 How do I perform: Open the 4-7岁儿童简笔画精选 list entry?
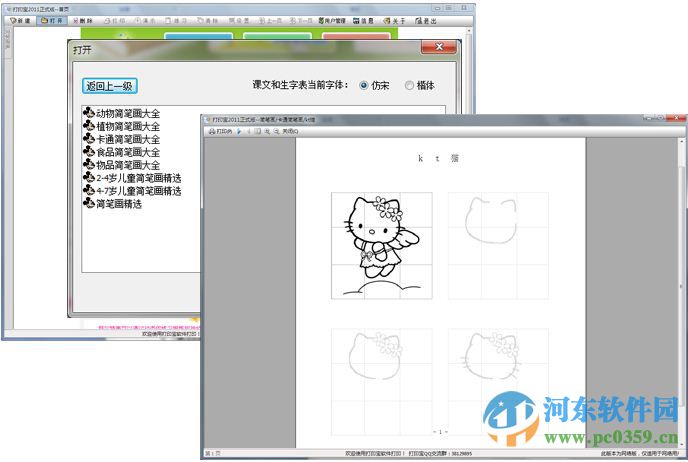click(x=132, y=191)
